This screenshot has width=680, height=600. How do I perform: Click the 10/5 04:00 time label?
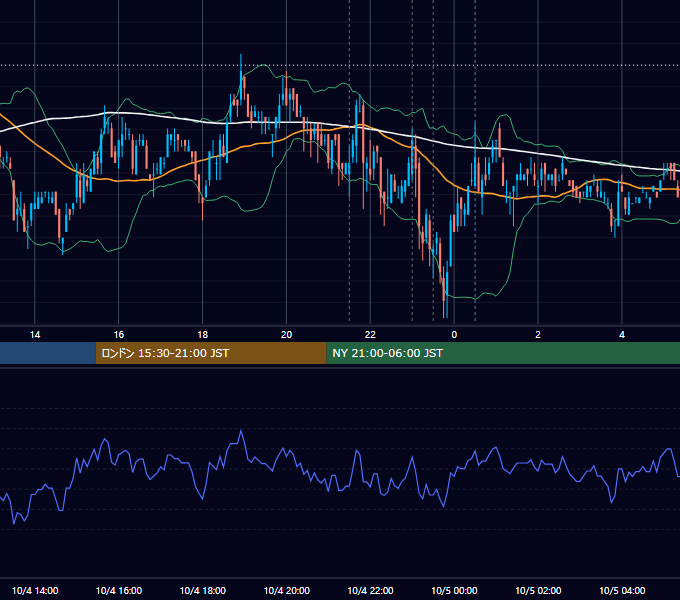tap(622, 590)
